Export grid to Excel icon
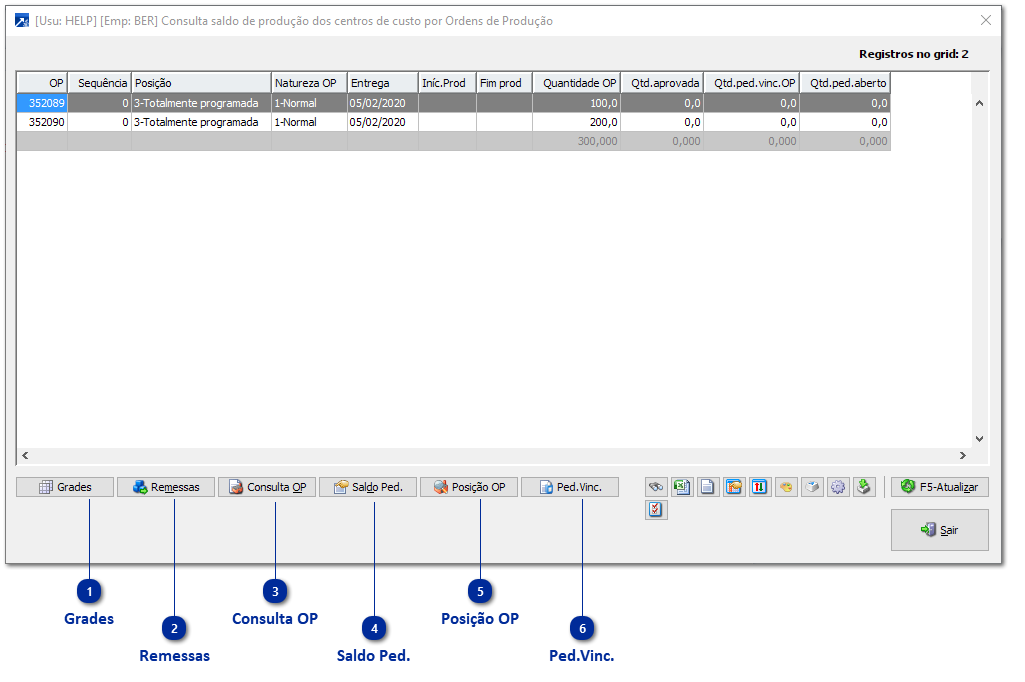Screen dimensions: 1025x682 [x=682, y=487]
